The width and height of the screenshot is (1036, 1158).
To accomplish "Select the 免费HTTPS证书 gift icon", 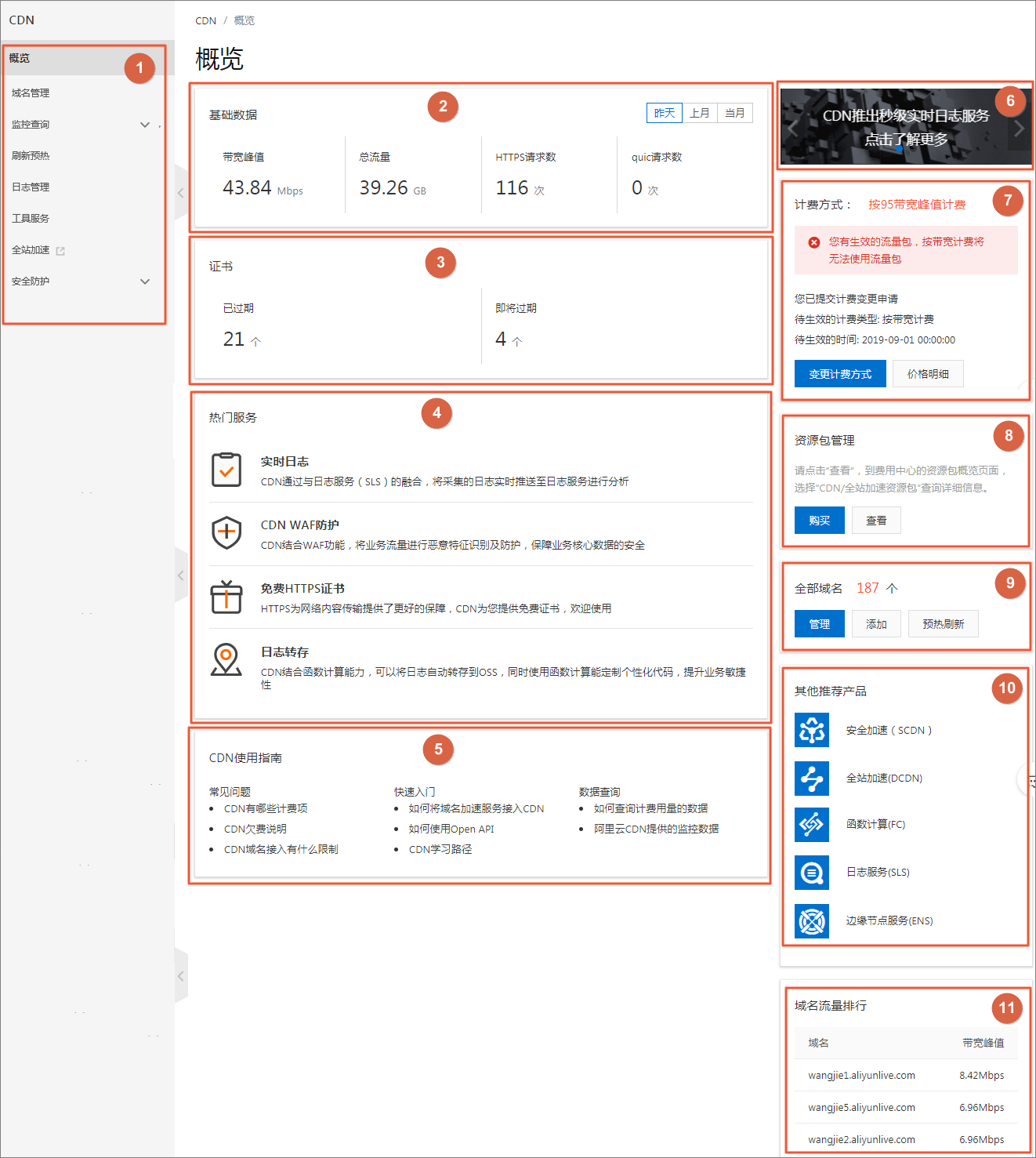I will coord(226,597).
